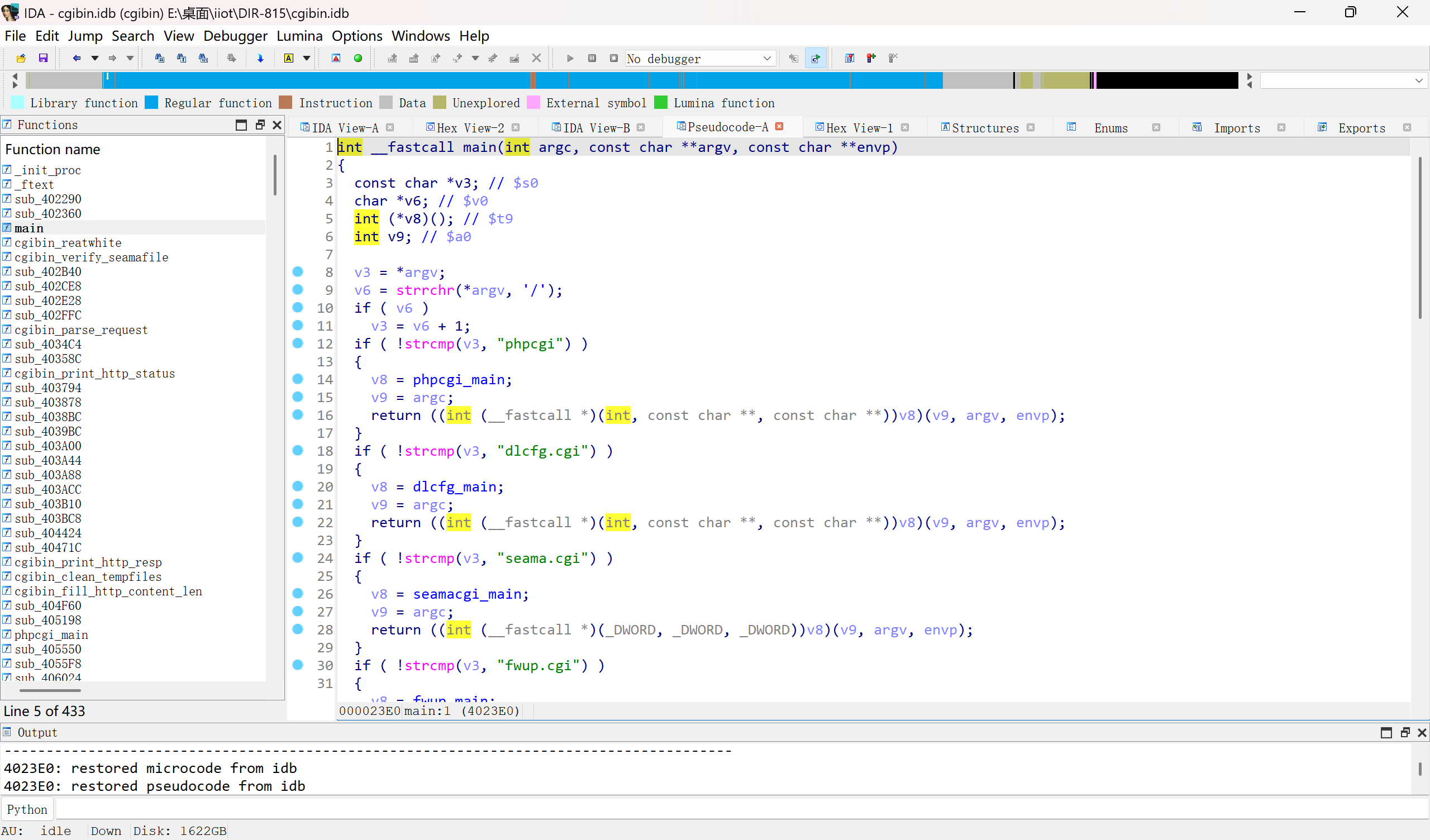Viewport: 1430px width, 840px height.
Task: Toggle breakpoint dot on line 24
Action: click(x=298, y=558)
